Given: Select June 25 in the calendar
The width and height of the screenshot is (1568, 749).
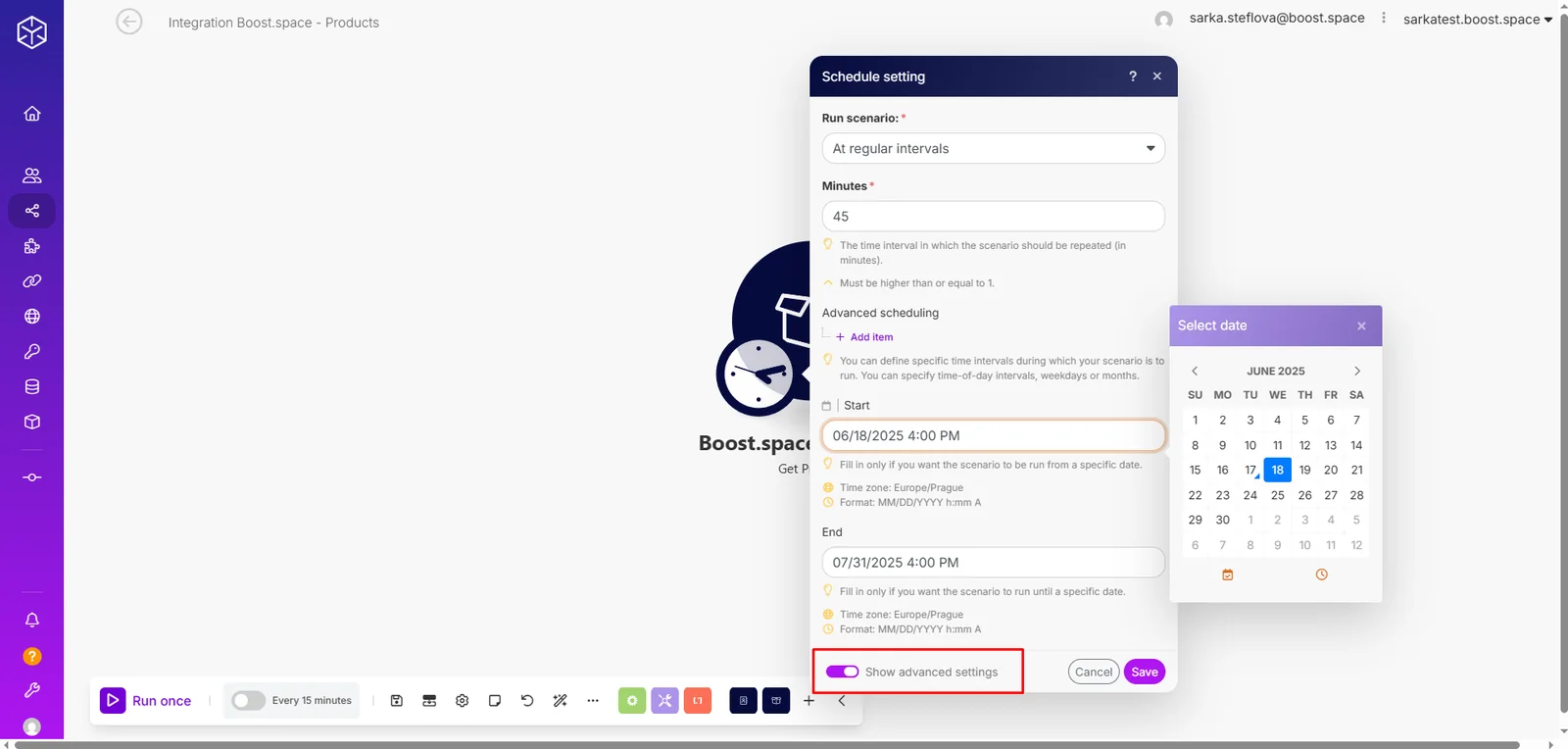Looking at the screenshot, I should 1277,495.
